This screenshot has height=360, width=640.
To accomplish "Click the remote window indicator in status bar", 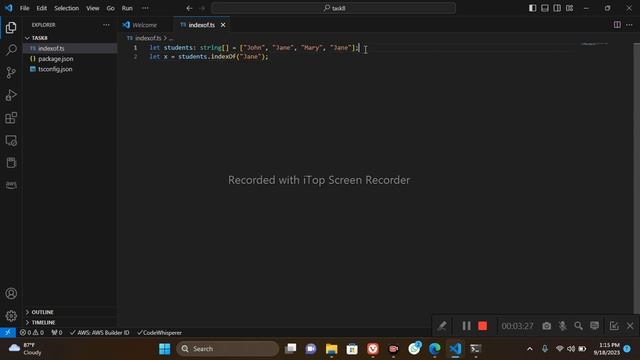I will [x=8, y=333].
